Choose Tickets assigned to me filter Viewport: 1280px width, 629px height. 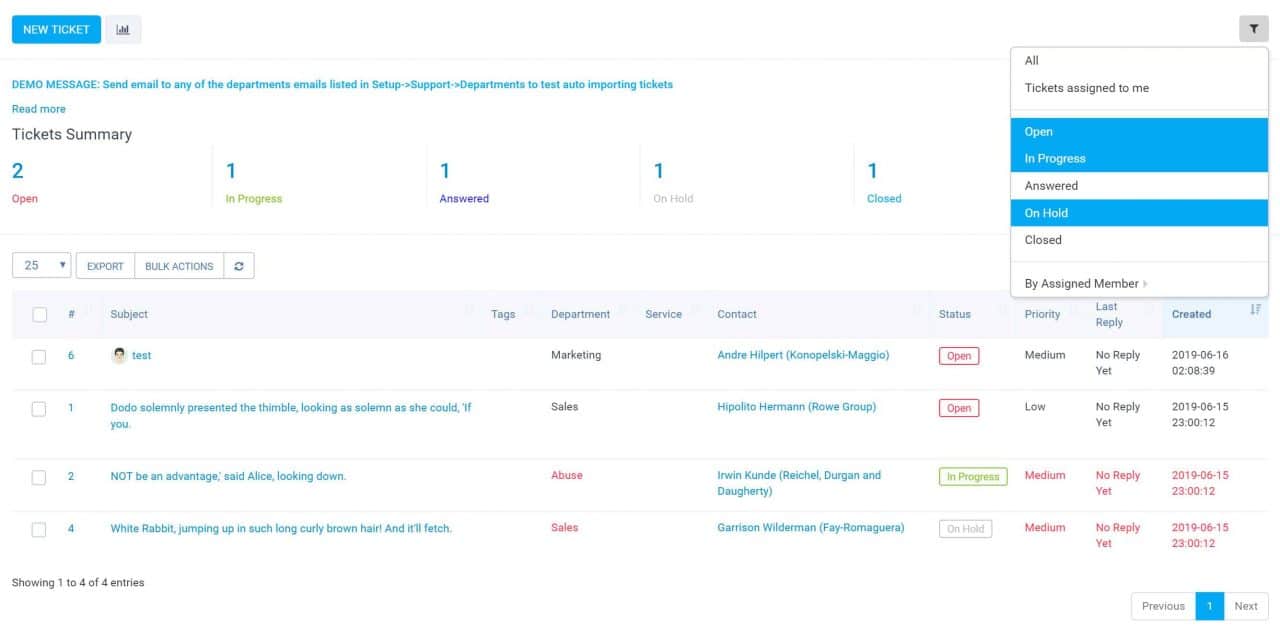click(x=1086, y=88)
